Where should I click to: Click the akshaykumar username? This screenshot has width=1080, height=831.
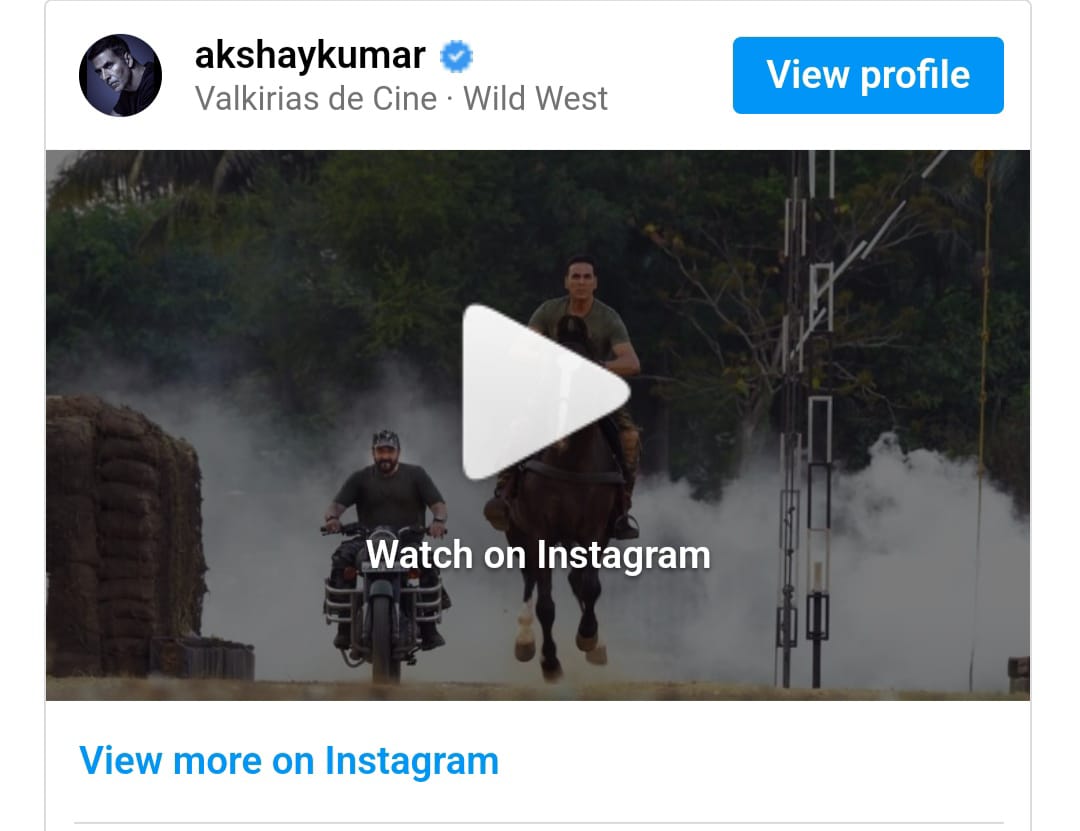click(x=310, y=55)
